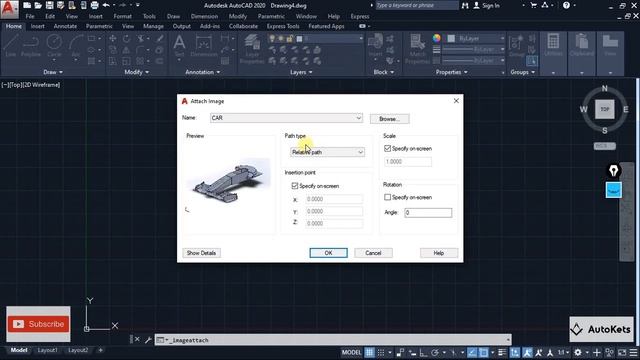Click the color wheel object color swatch
Screen dimensions: 640x360
tap(437, 38)
